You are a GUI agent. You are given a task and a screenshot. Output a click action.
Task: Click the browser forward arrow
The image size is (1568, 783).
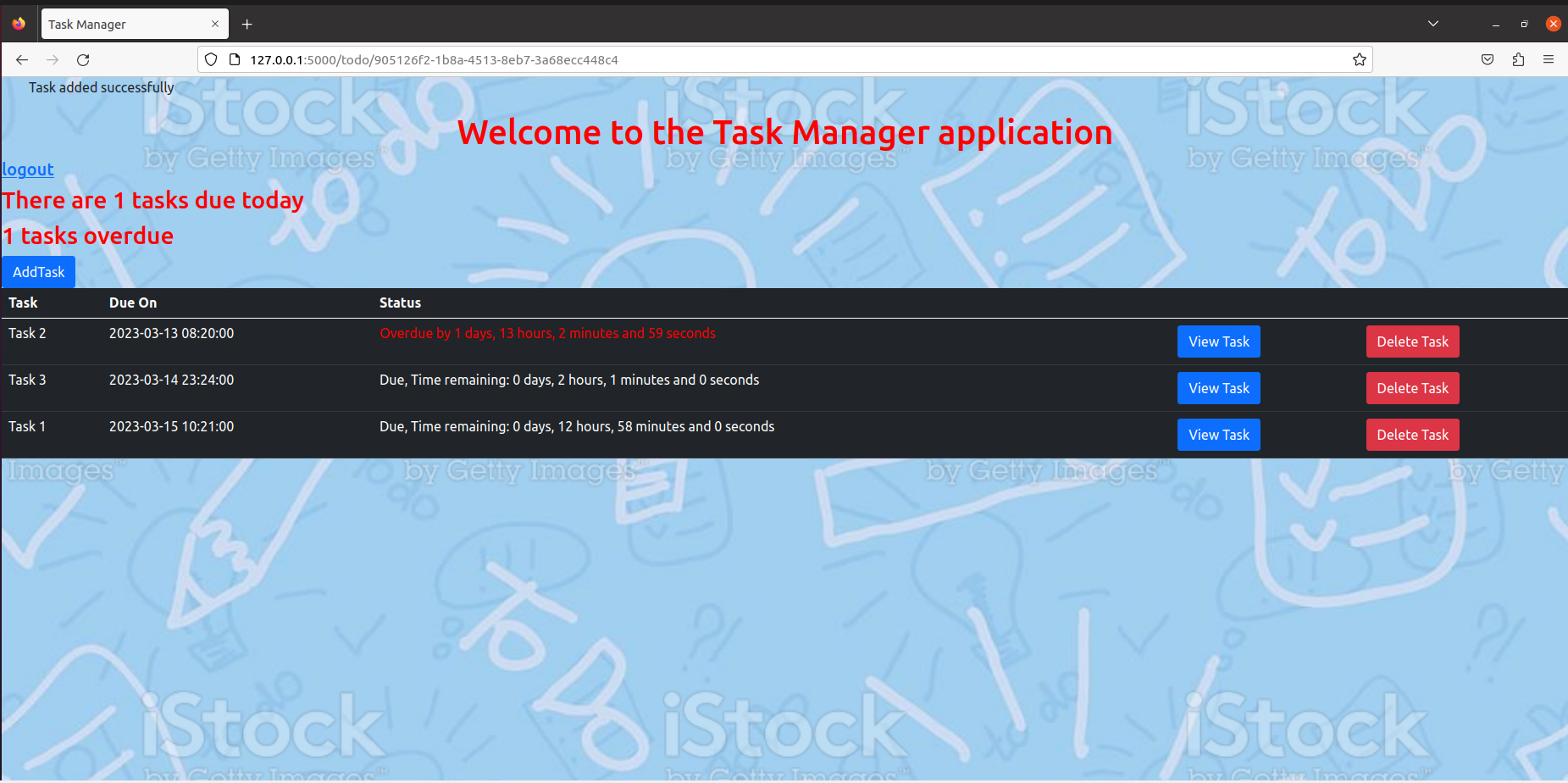click(53, 59)
